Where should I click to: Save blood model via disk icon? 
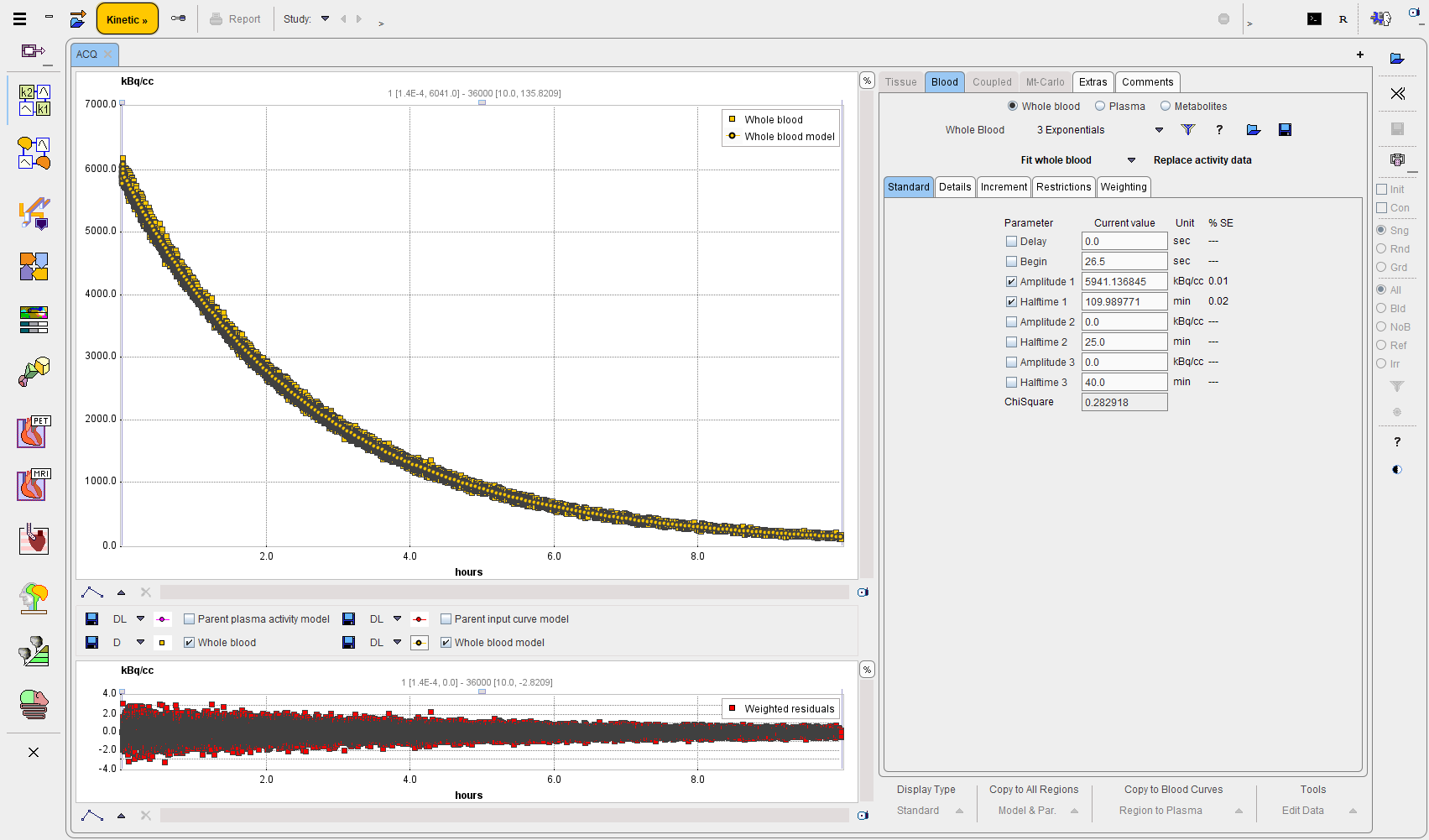click(1285, 130)
